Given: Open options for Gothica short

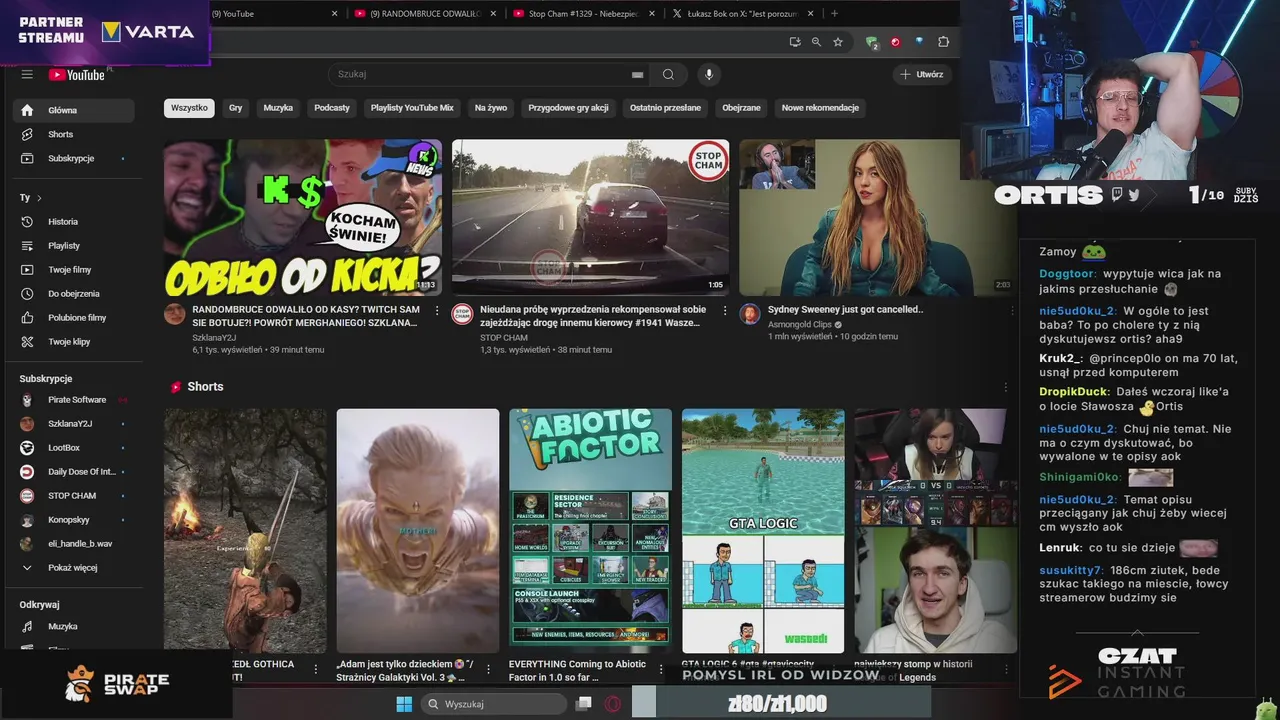Looking at the screenshot, I should pos(316,669).
